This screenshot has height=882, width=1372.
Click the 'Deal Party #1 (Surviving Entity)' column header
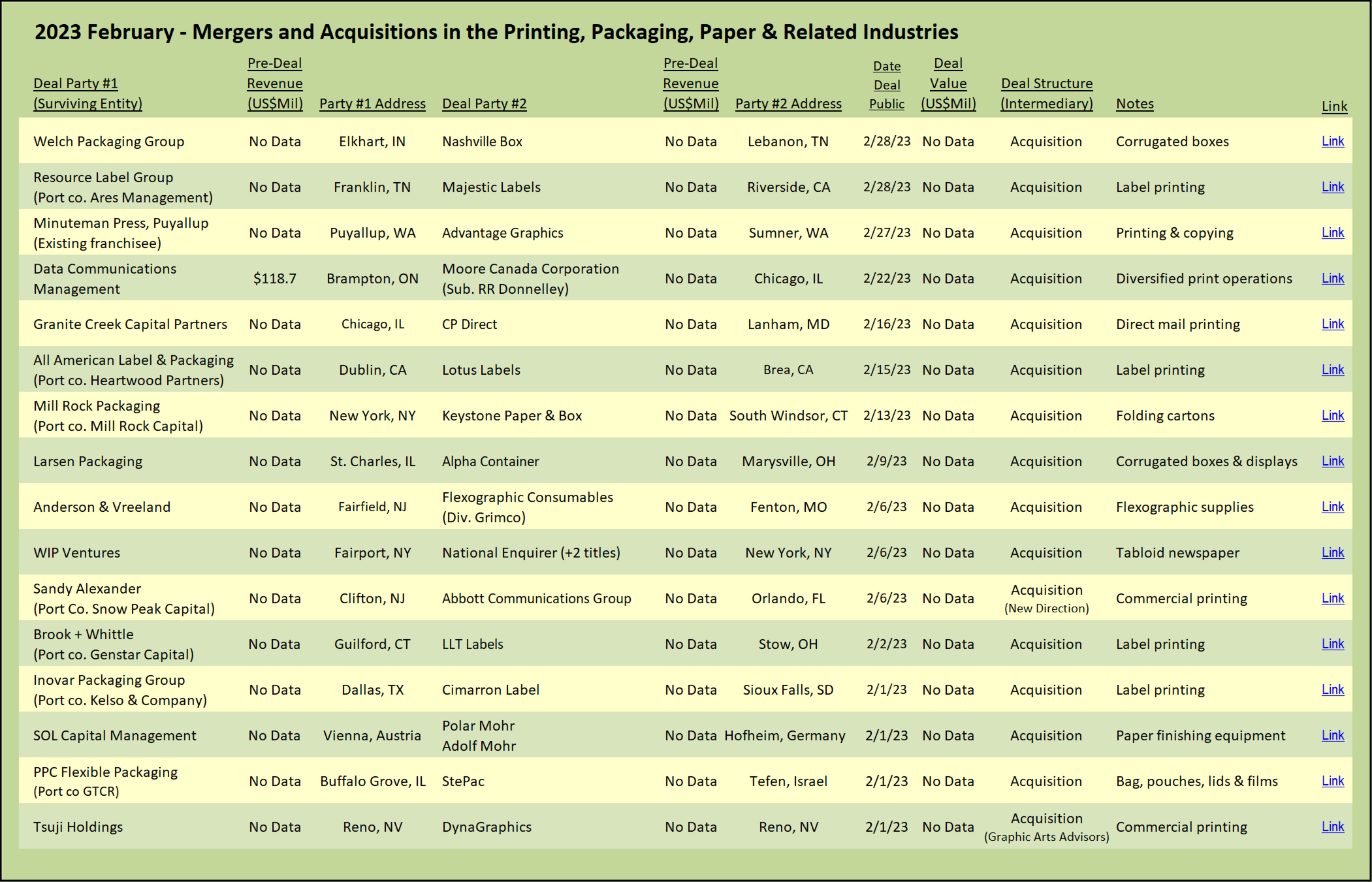point(88,93)
